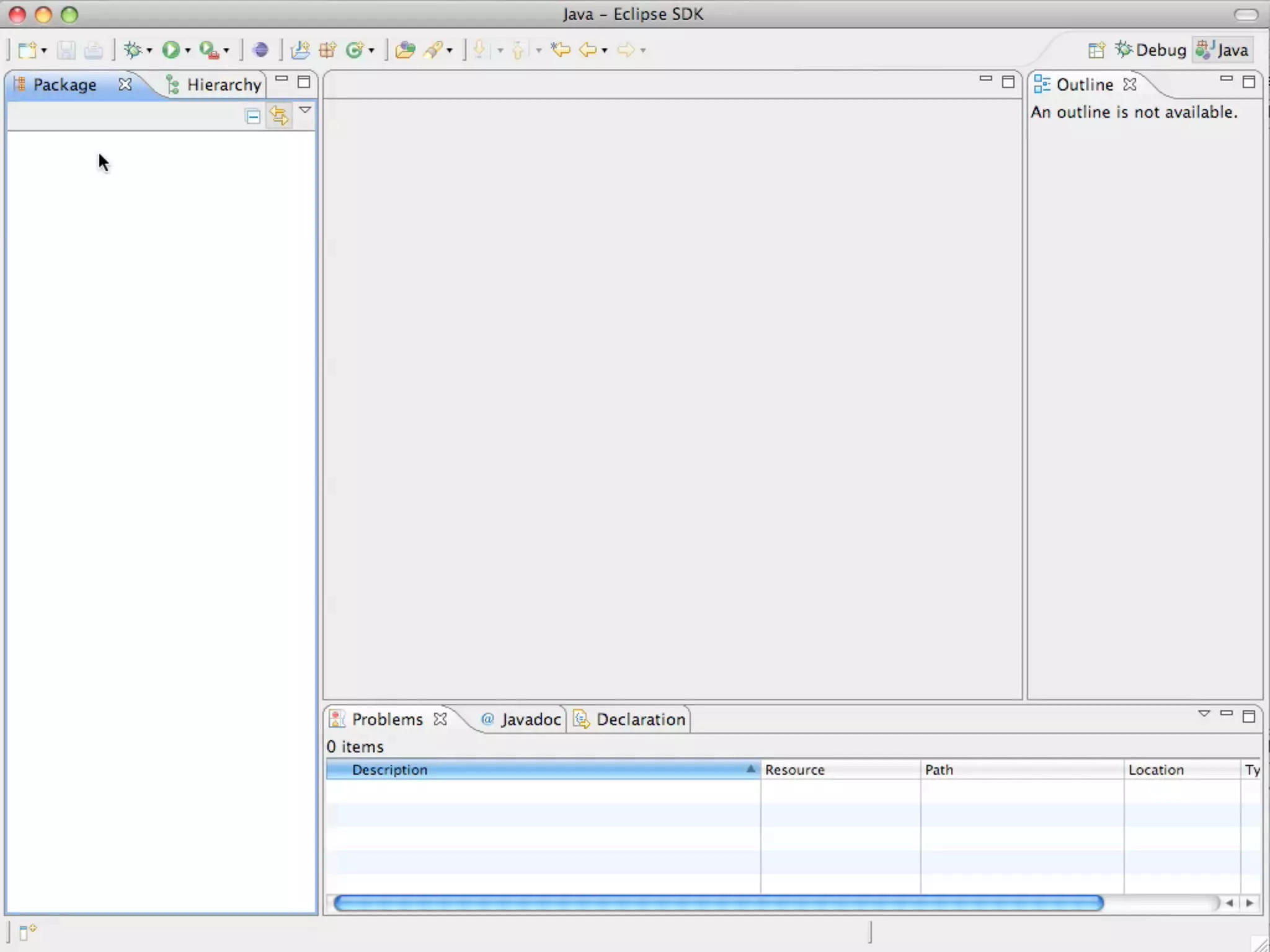The height and width of the screenshot is (952, 1270).
Task: Maximize the Outline panel
Action: [x=1249, y=82]
